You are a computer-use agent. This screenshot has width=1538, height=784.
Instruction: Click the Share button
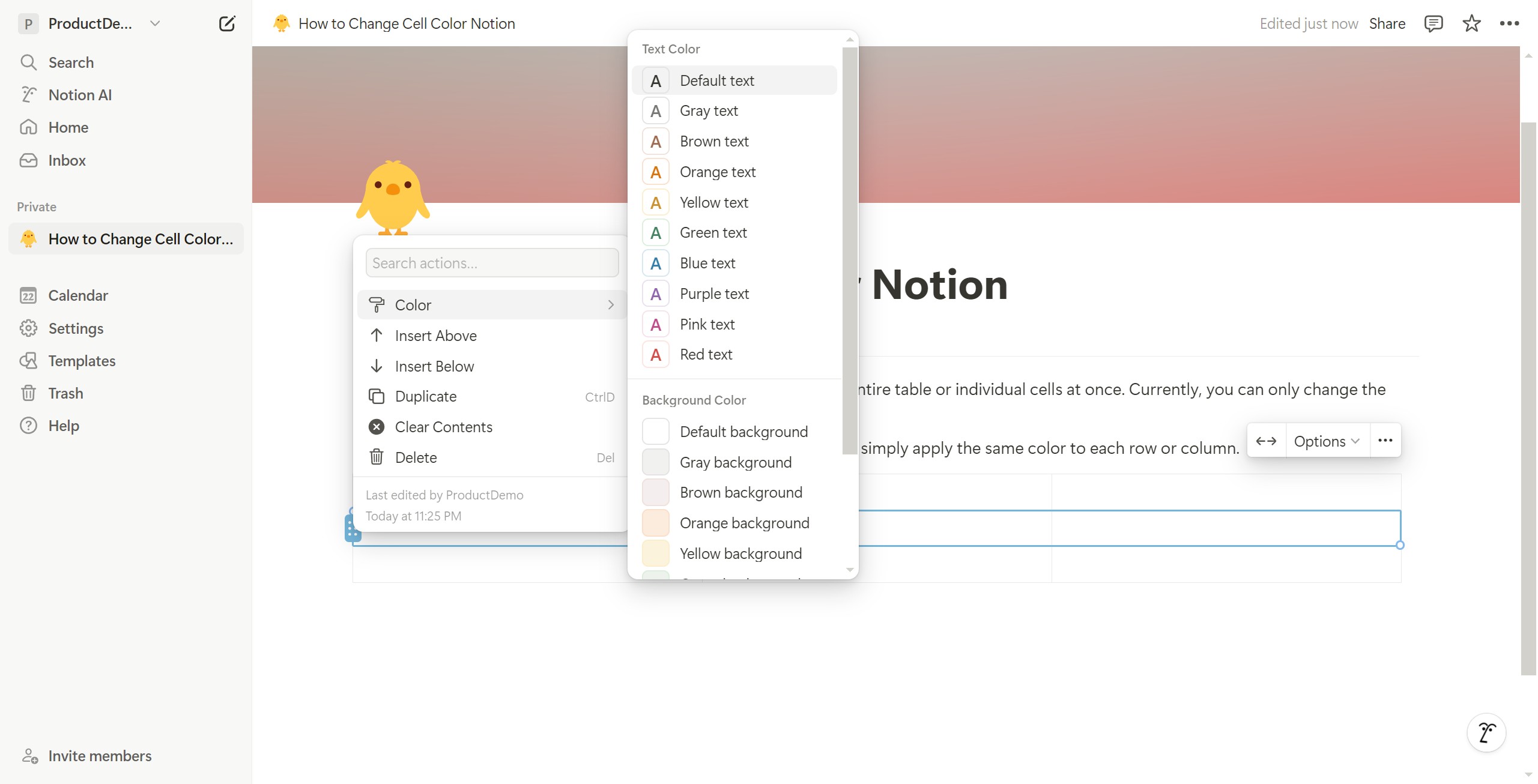(1387, 23)
